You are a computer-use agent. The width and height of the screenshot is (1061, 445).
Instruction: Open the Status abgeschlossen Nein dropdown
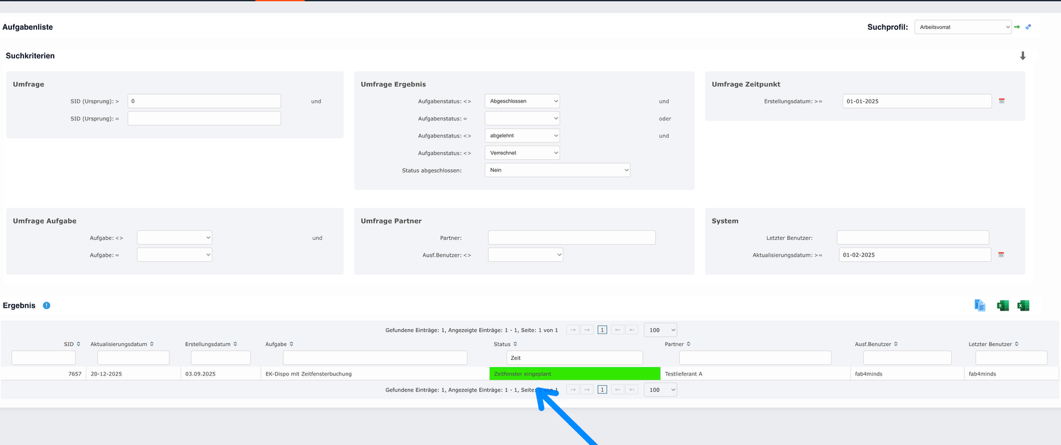tap(557, 170)
